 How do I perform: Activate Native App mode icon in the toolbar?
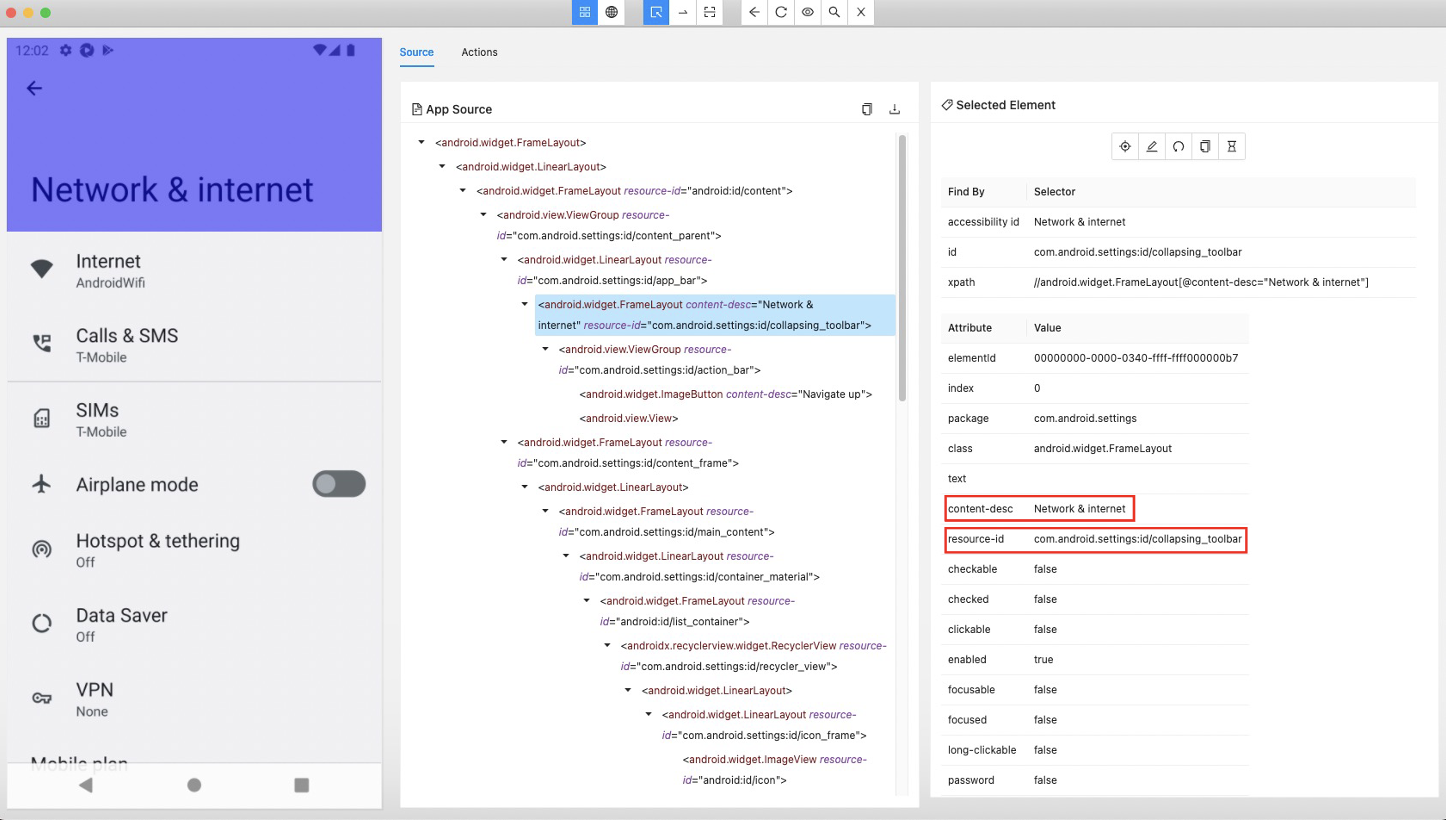584,12
